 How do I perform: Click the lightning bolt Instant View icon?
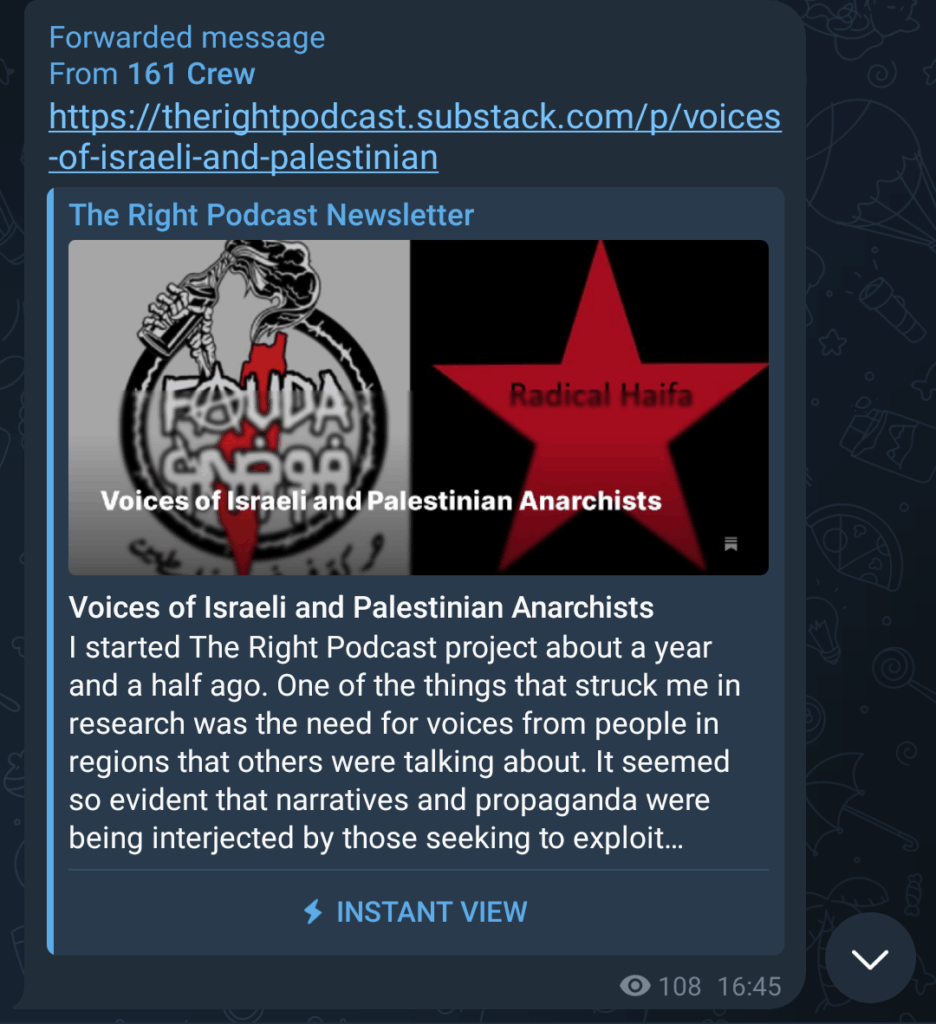314,912
